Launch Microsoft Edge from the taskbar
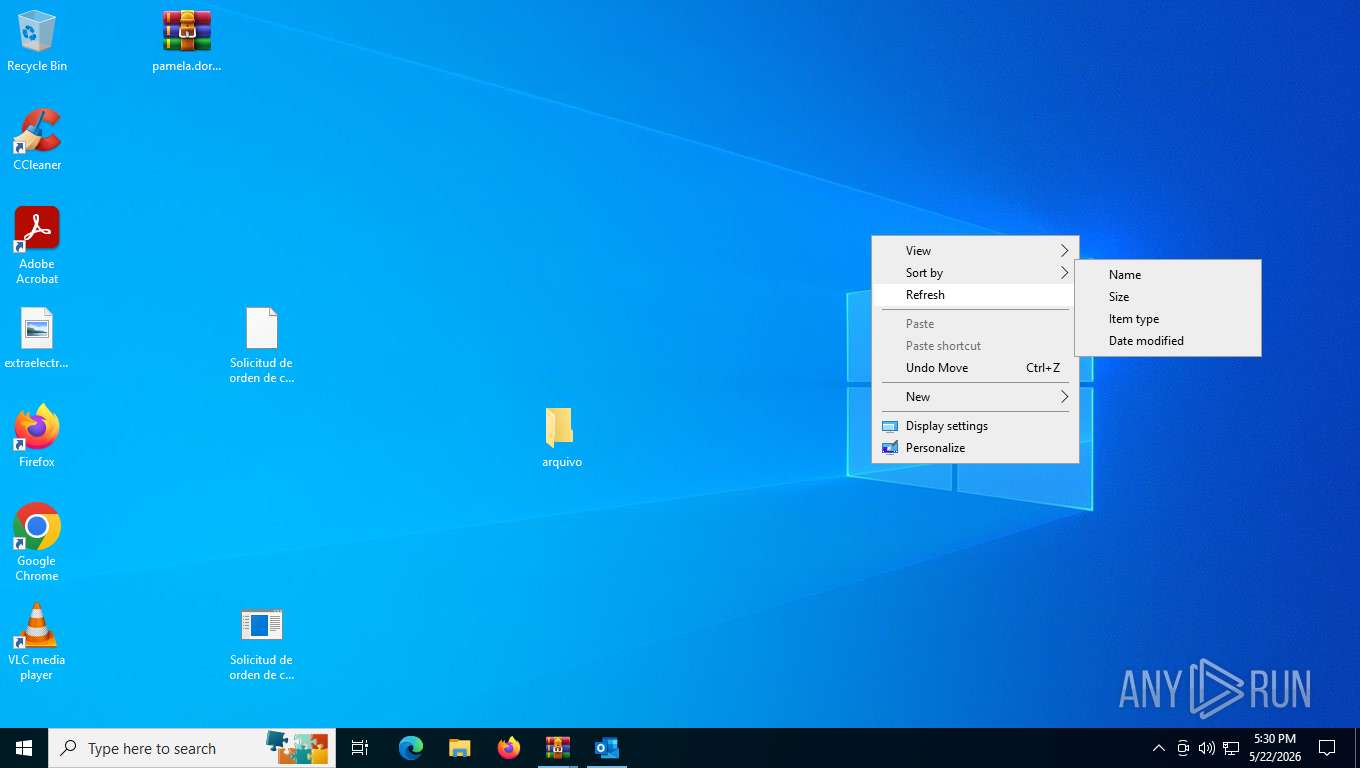Viewport: 1360px width, 768px height. [x=411, y=748]
